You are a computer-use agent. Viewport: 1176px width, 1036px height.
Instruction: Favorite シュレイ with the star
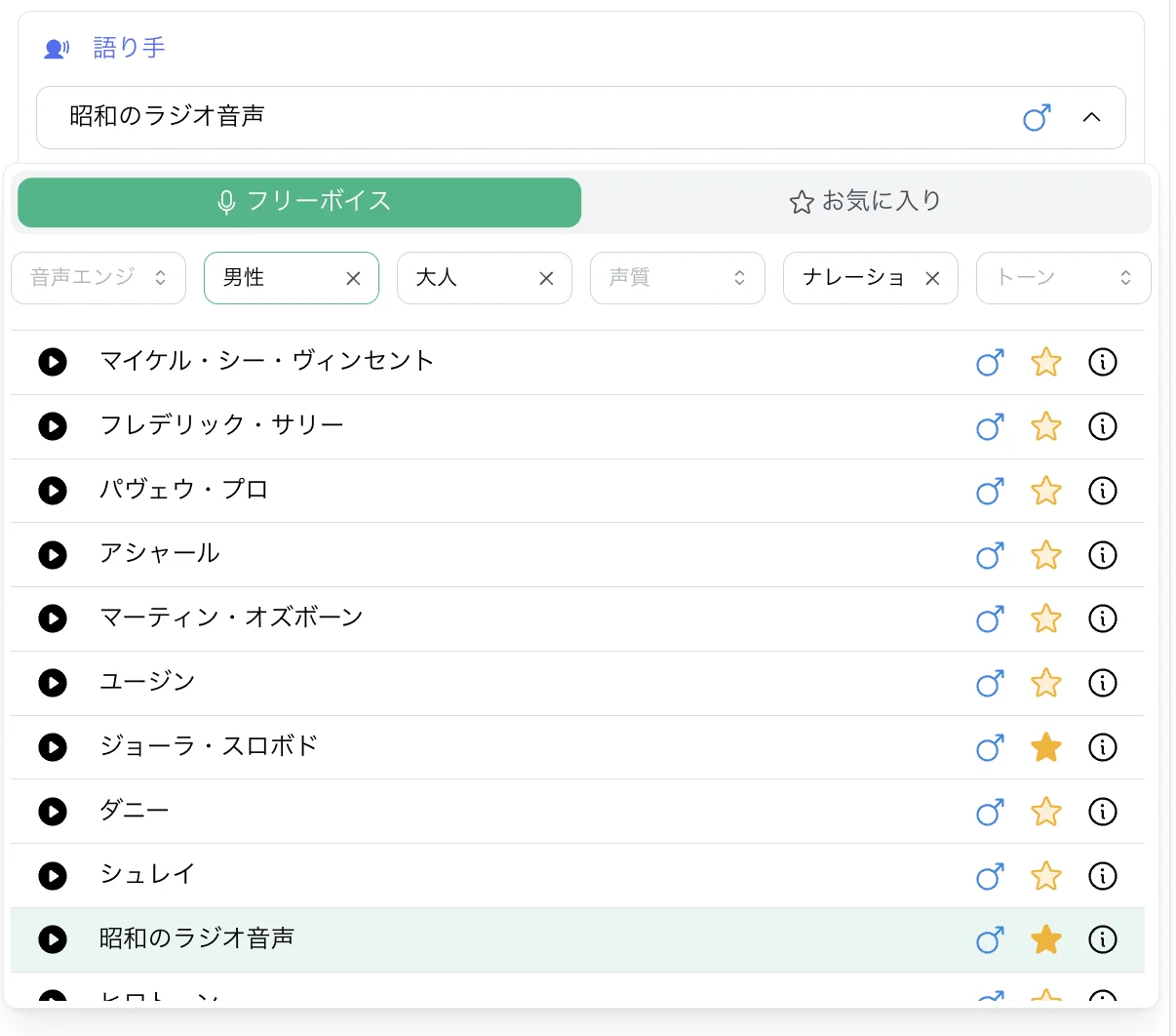[x=1046, y=876]
